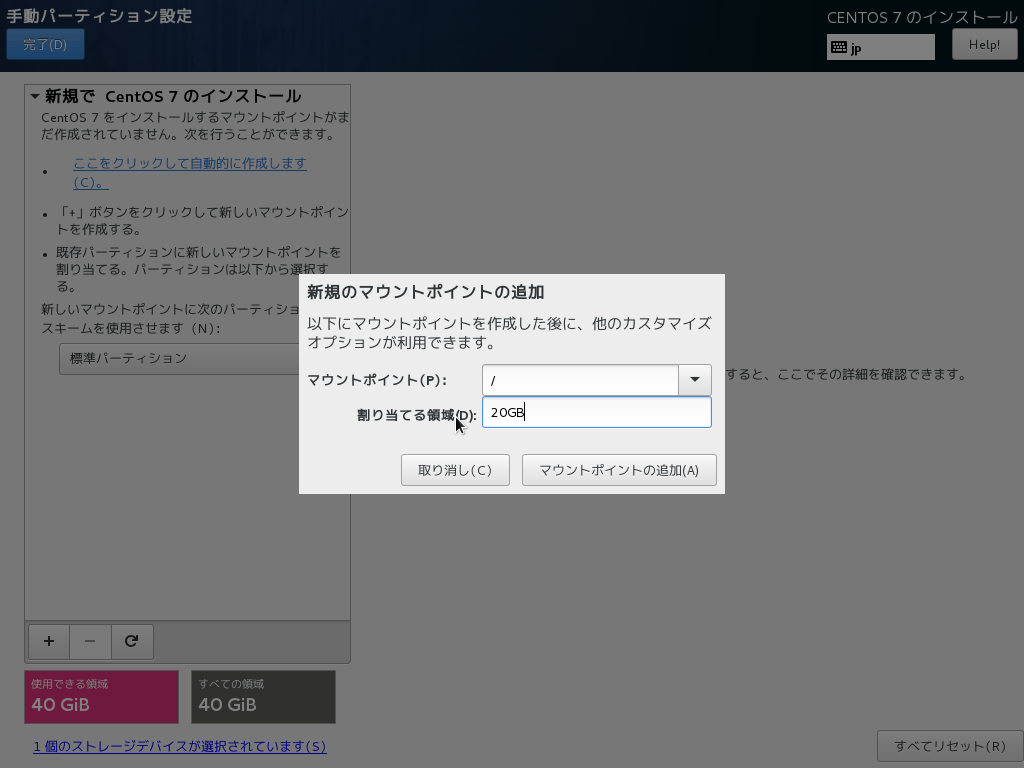Open installer Help!

[984, 43]
